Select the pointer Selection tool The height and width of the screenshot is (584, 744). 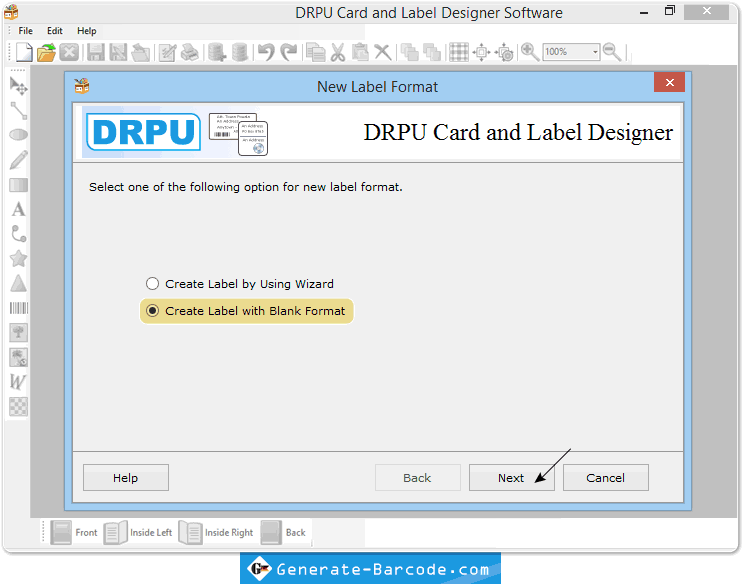click(19, 86)
